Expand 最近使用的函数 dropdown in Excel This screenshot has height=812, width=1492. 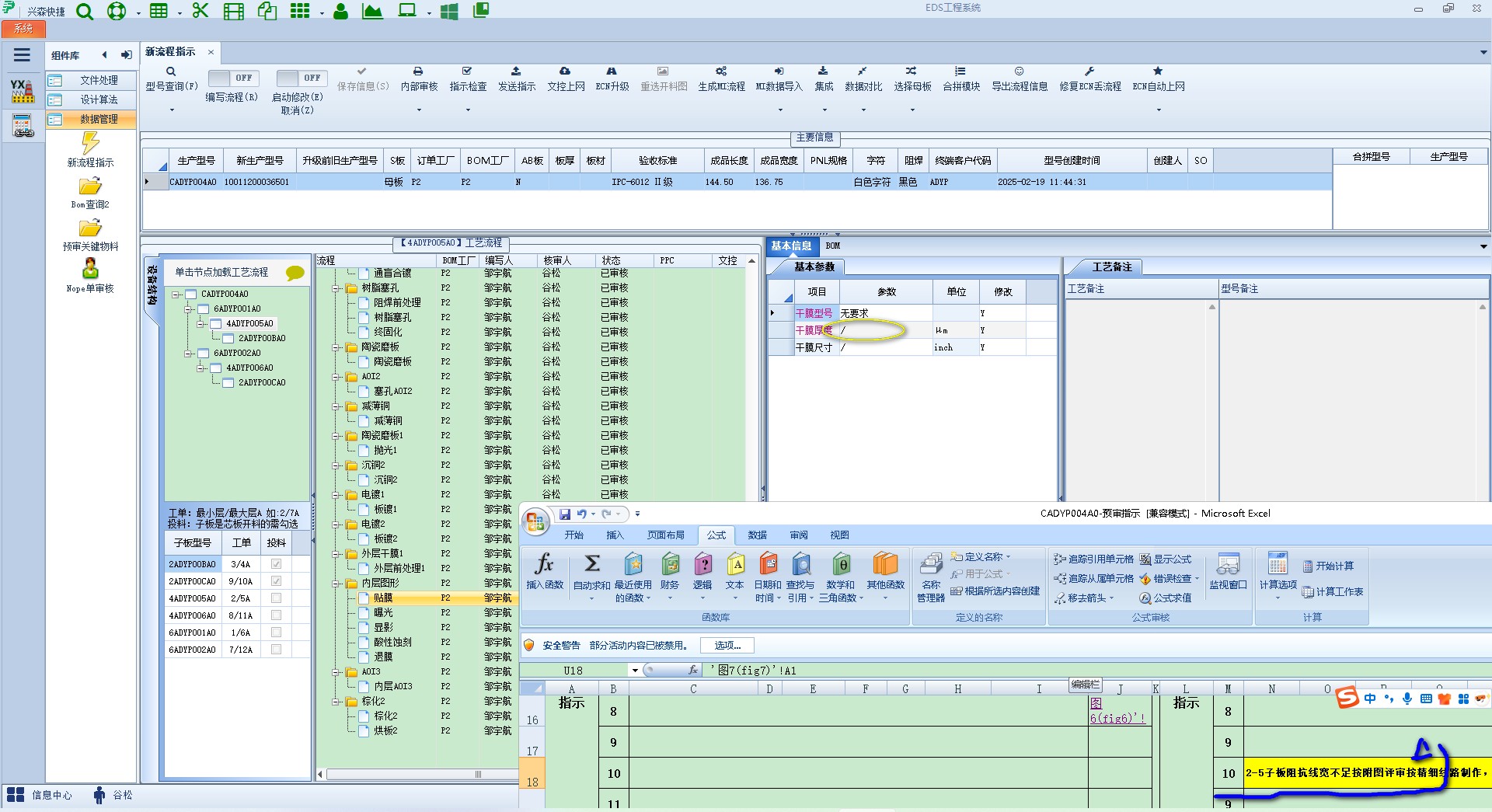coord(633,579)
